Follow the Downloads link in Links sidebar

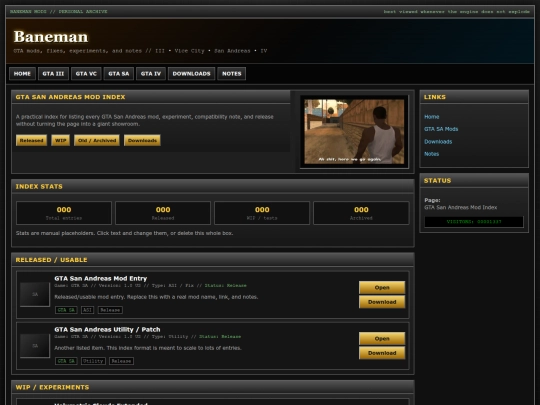[x=438, y=142]
